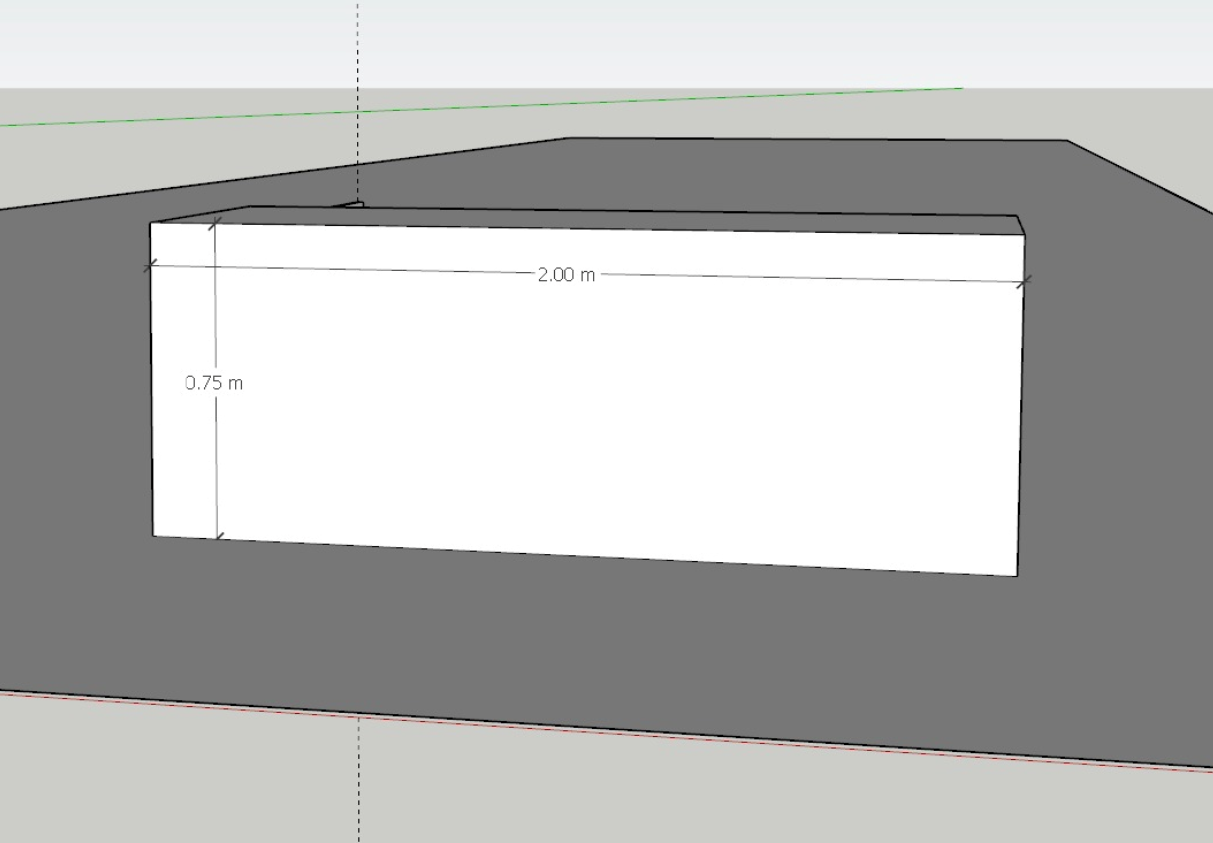Click the dotted blue axis below the ground plane
The width and height of the screenshot is (1213, 843).
(358, 780)
